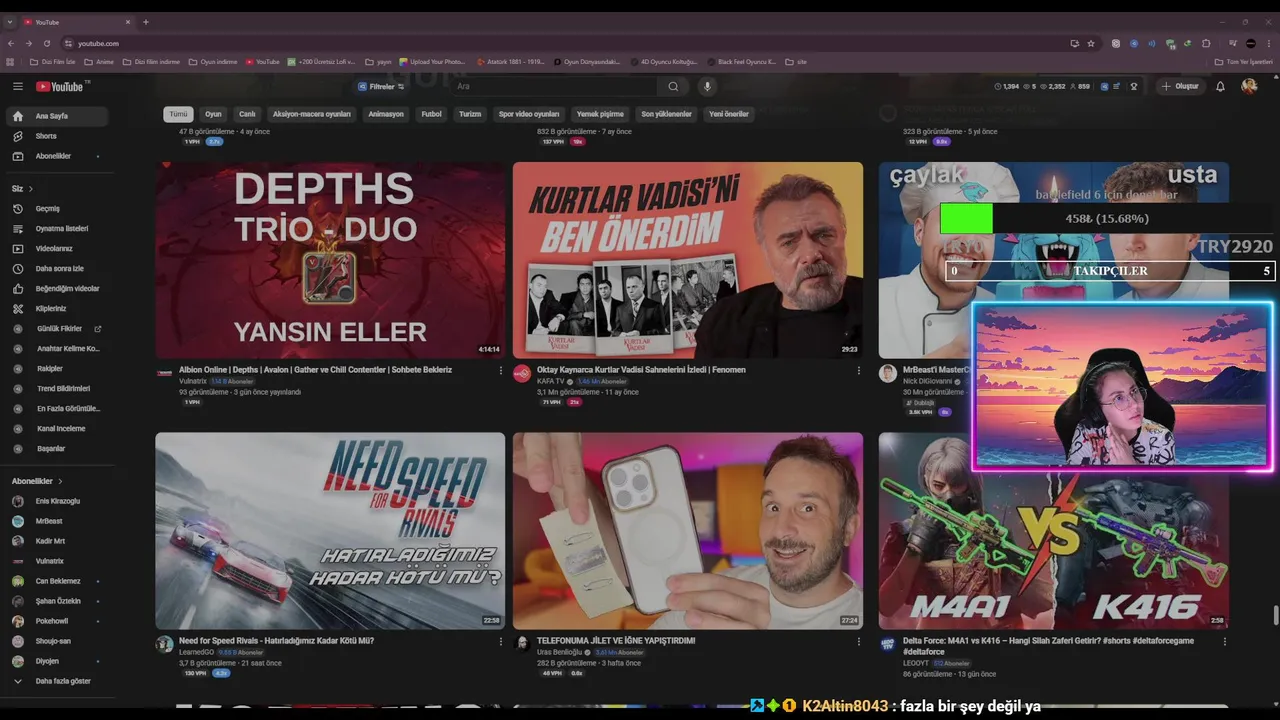Image resolution: width=1280 pixels, height=720 pixels.
Task: Open the DEPTHS TRIO-DUO video thumbnail
Action: click(x=330, y=260)
